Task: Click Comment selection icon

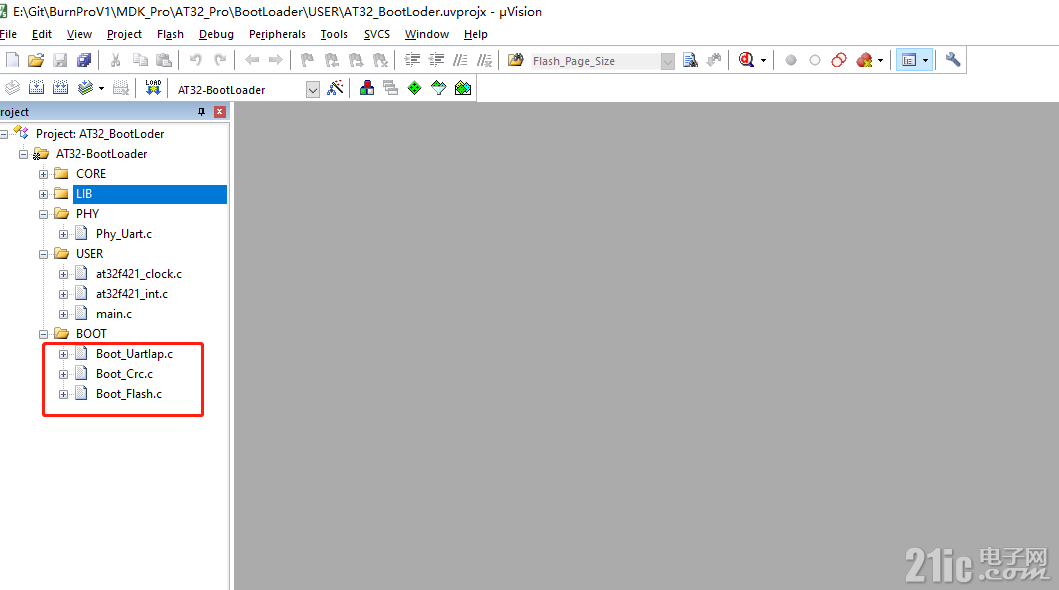Action: pyautogui.click(x=460, y=61)
